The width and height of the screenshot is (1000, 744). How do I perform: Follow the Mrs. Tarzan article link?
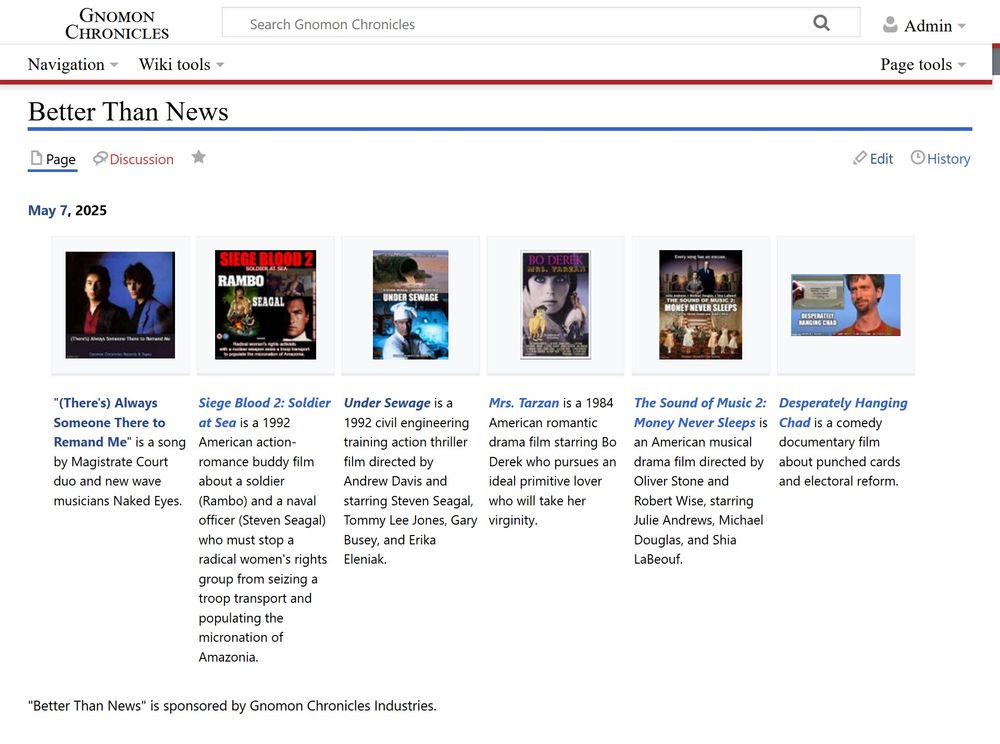pos(524,403)
